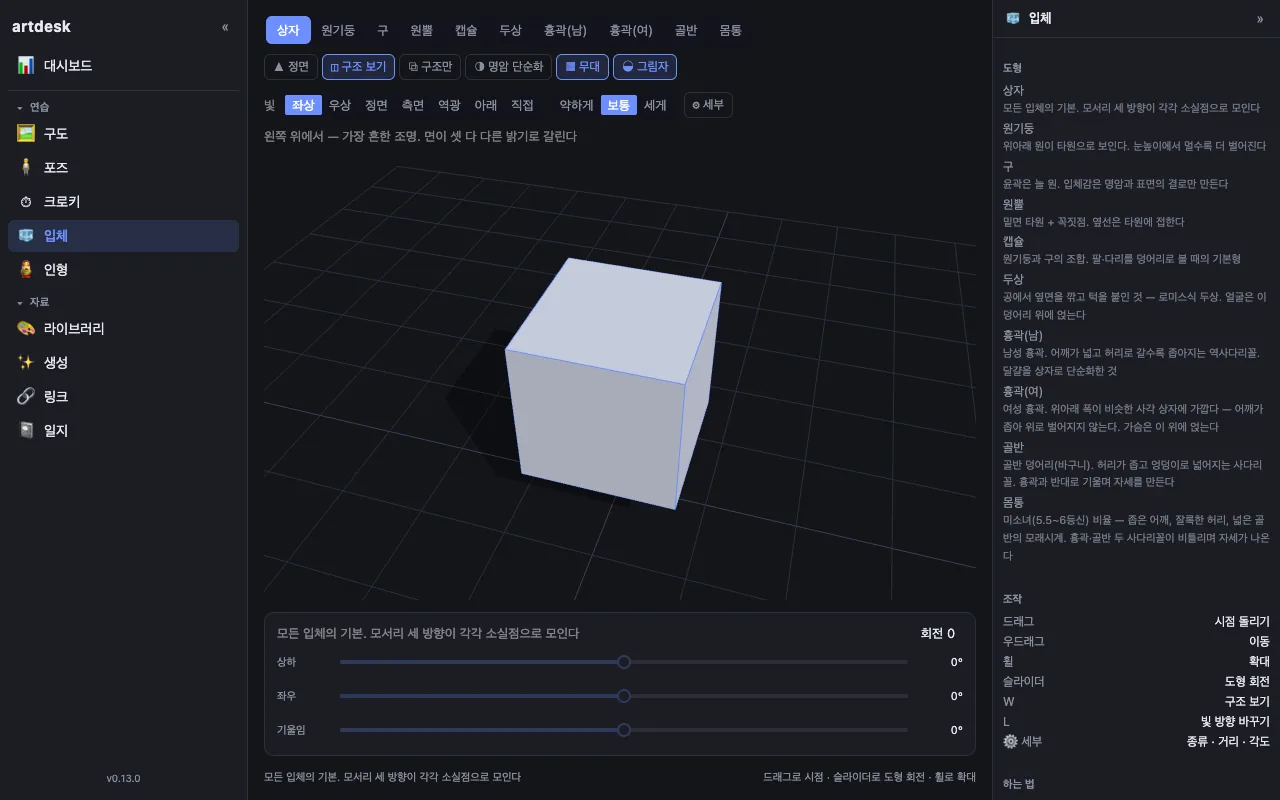Screen dimensions: 1280x800
Task: Open the 흉곽(남) shape tab
Action: coord(565,31)
